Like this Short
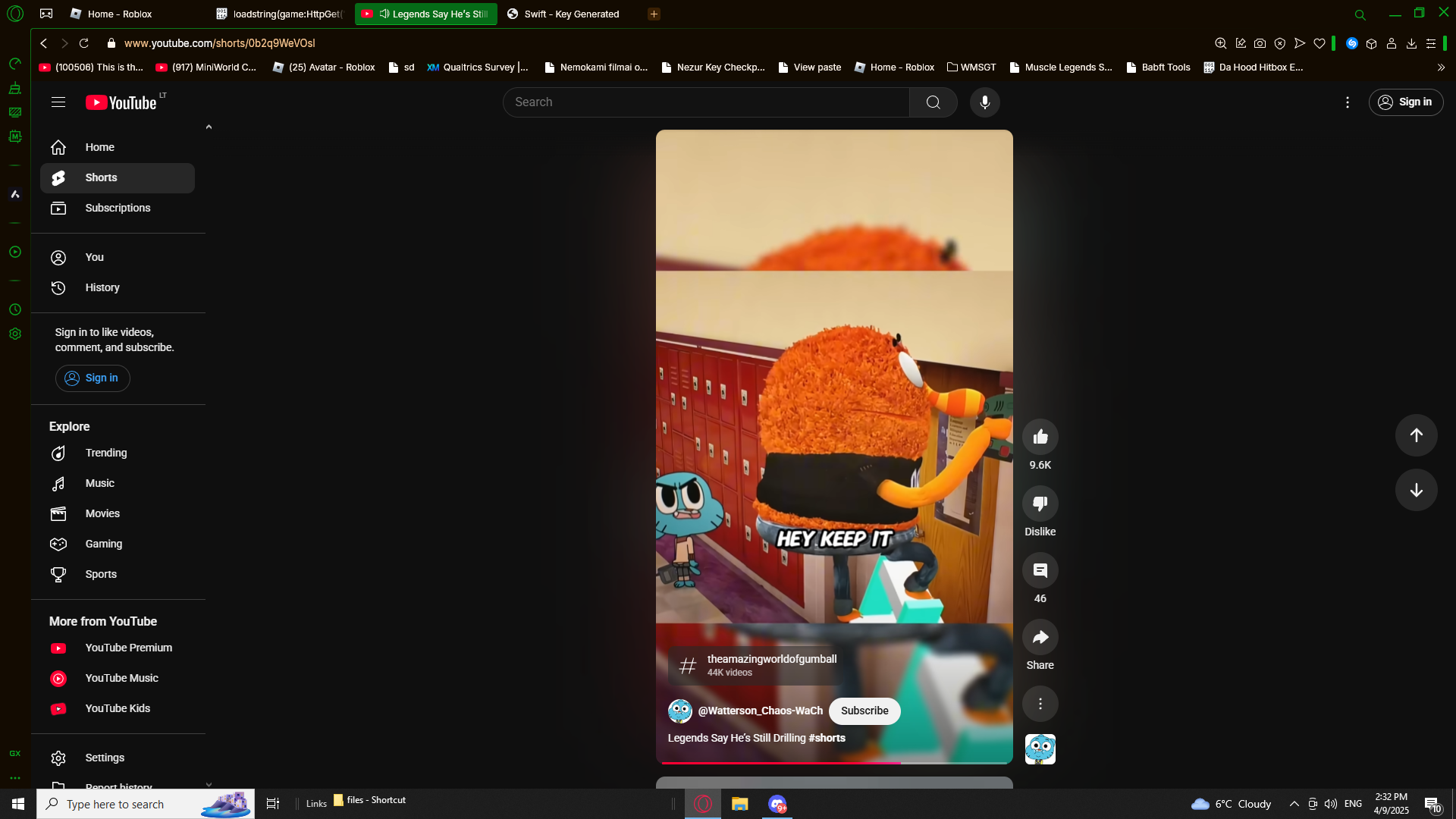1456x819 pixels. click(1040, 437)
